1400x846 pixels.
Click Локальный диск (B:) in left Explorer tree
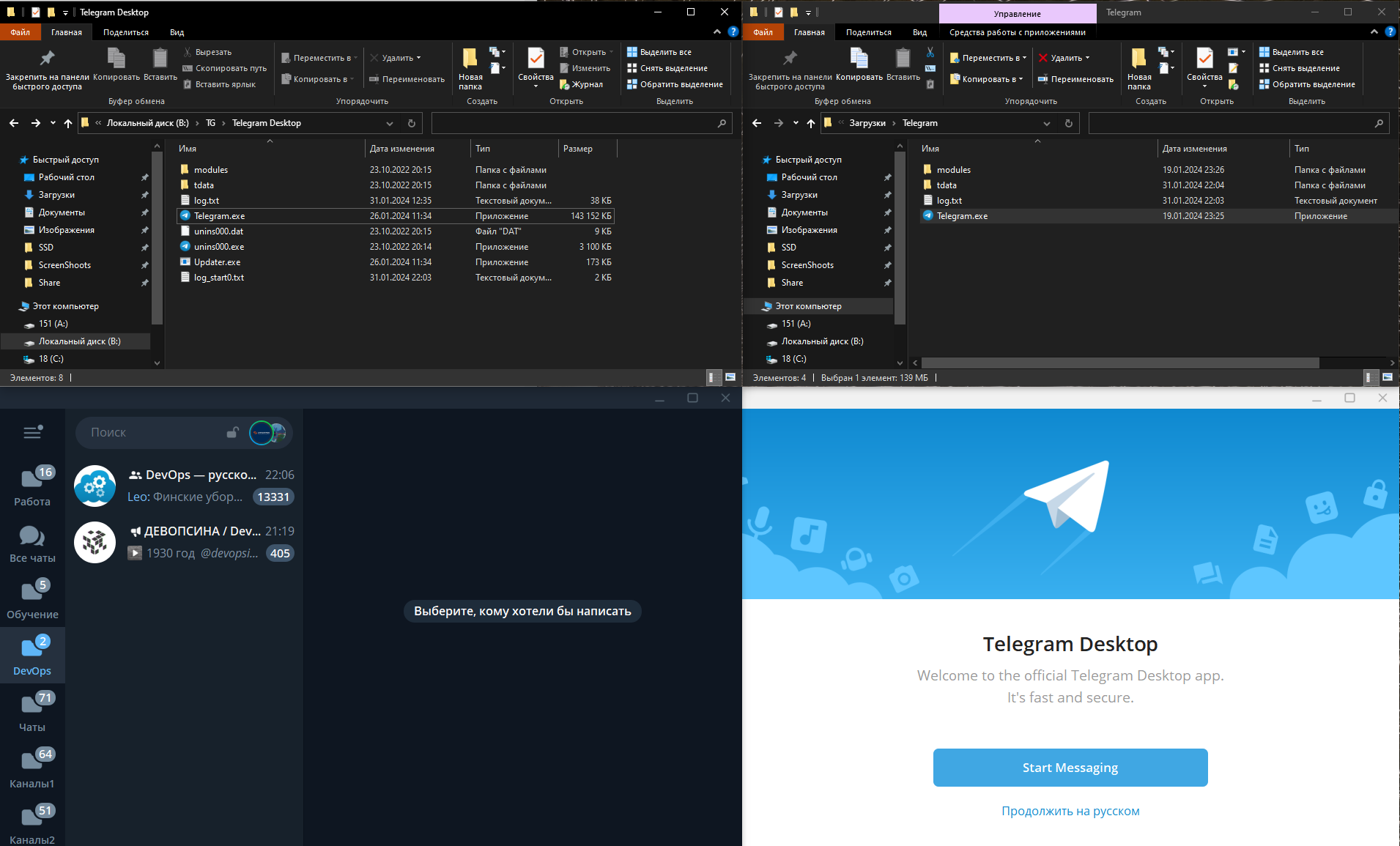tap(75, 341)
